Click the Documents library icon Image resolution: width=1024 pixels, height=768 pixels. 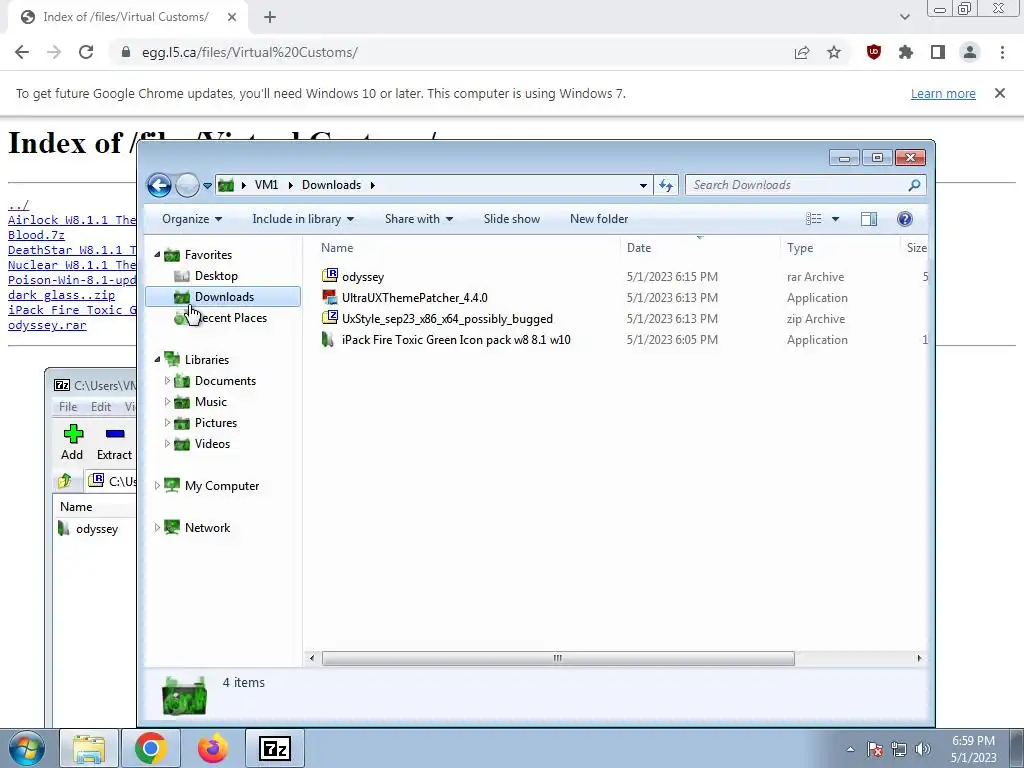coord(182,381)
